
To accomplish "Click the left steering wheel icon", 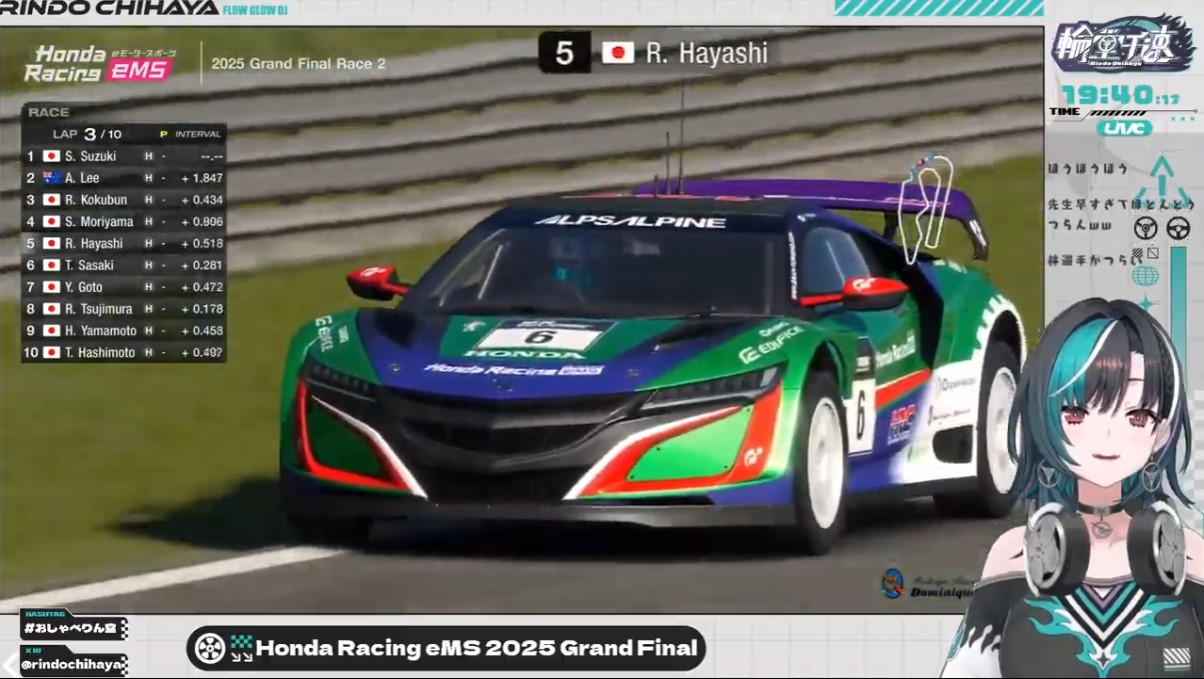I will click(x=1145, y=228).
